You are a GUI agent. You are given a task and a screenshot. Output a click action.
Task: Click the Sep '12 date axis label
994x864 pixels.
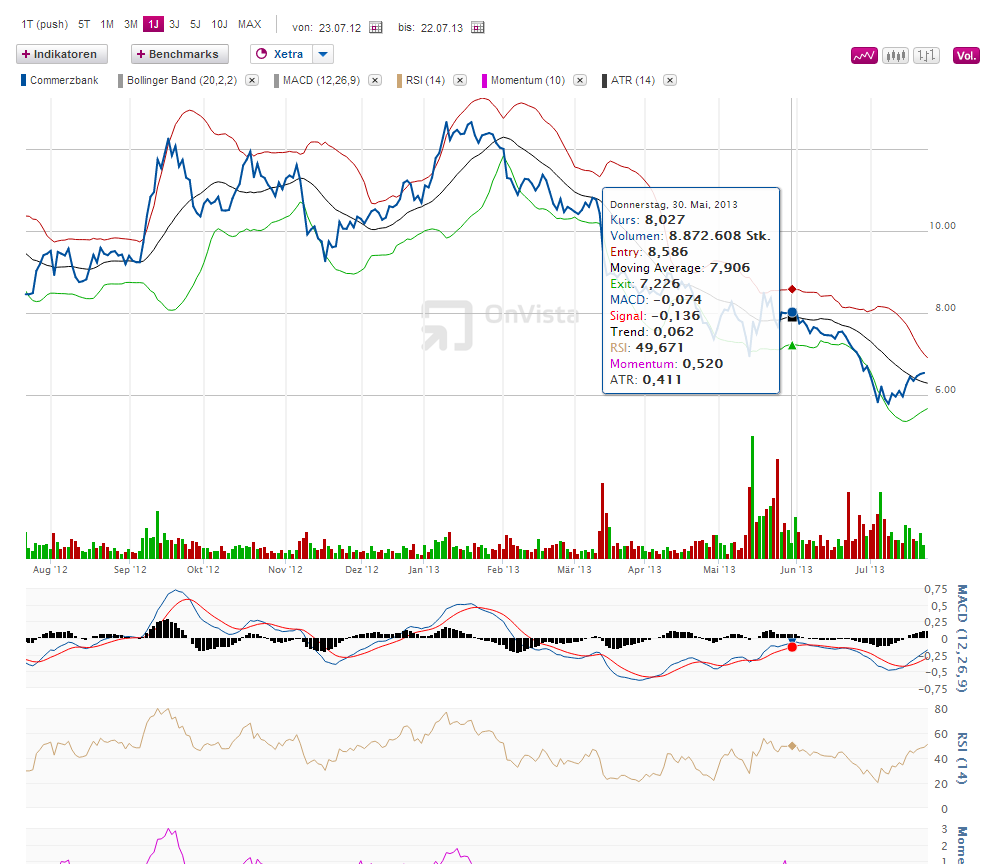coord(130,570)
